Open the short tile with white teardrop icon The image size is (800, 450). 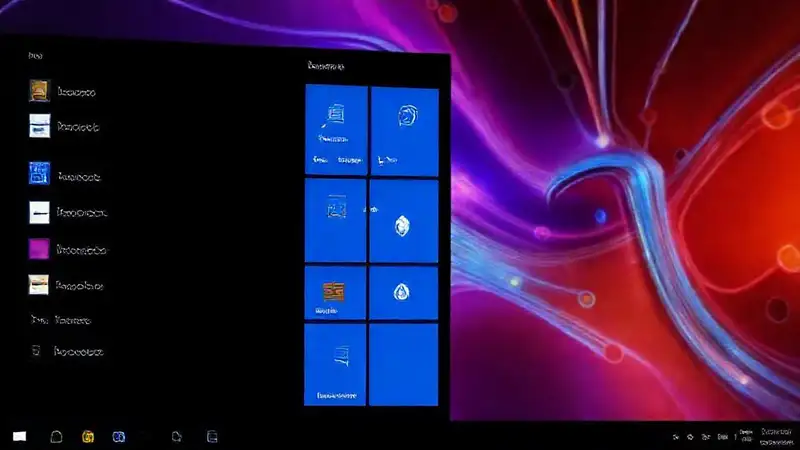404,293
